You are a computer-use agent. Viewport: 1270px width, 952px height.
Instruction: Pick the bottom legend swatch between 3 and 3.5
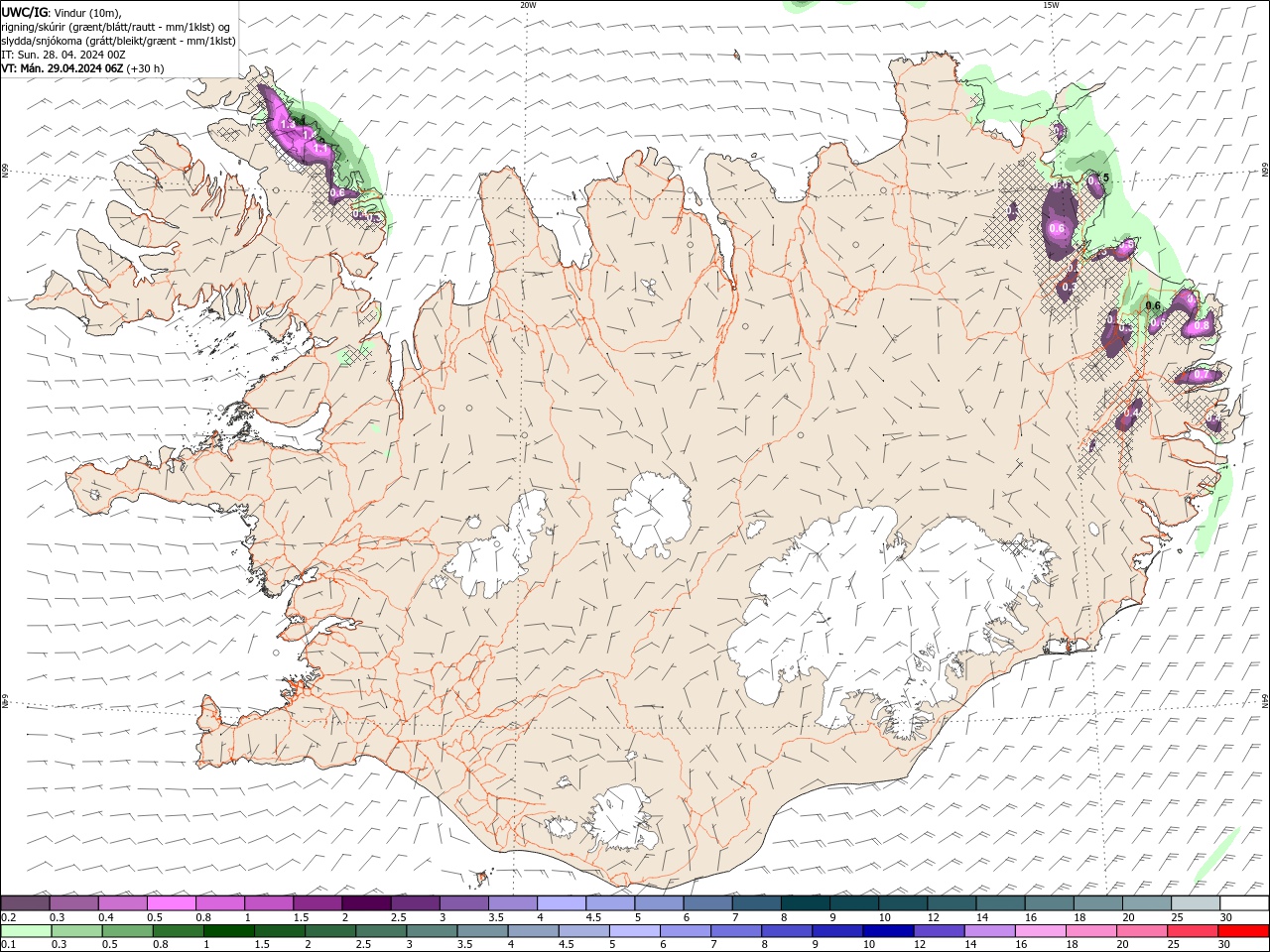[x=432, y=931]
